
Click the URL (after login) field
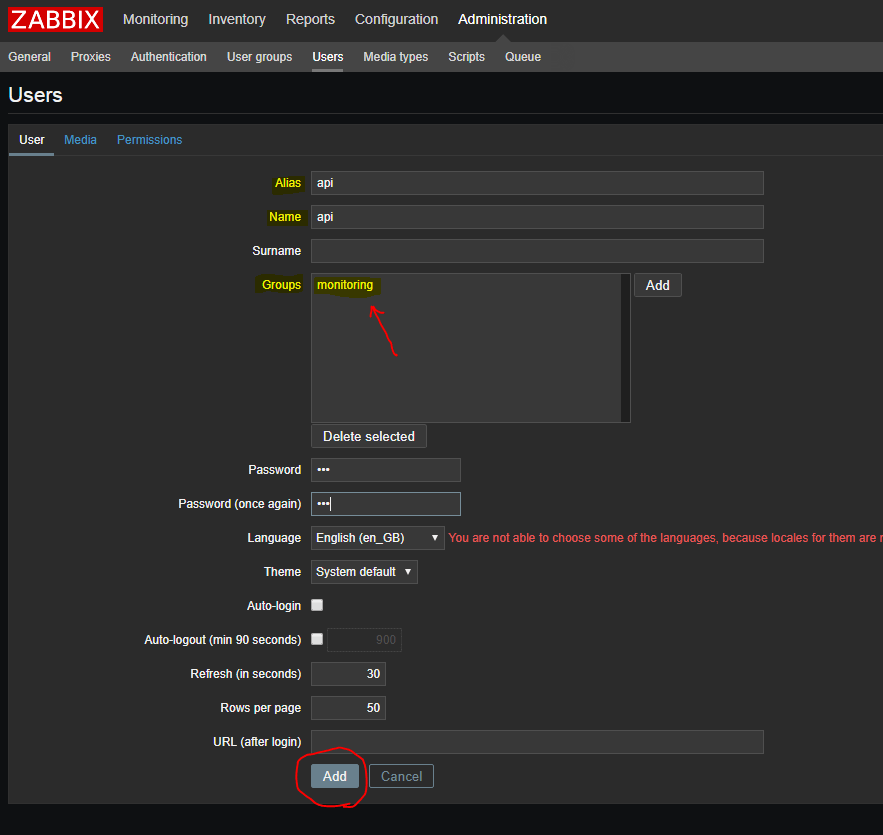pos(537,742)
